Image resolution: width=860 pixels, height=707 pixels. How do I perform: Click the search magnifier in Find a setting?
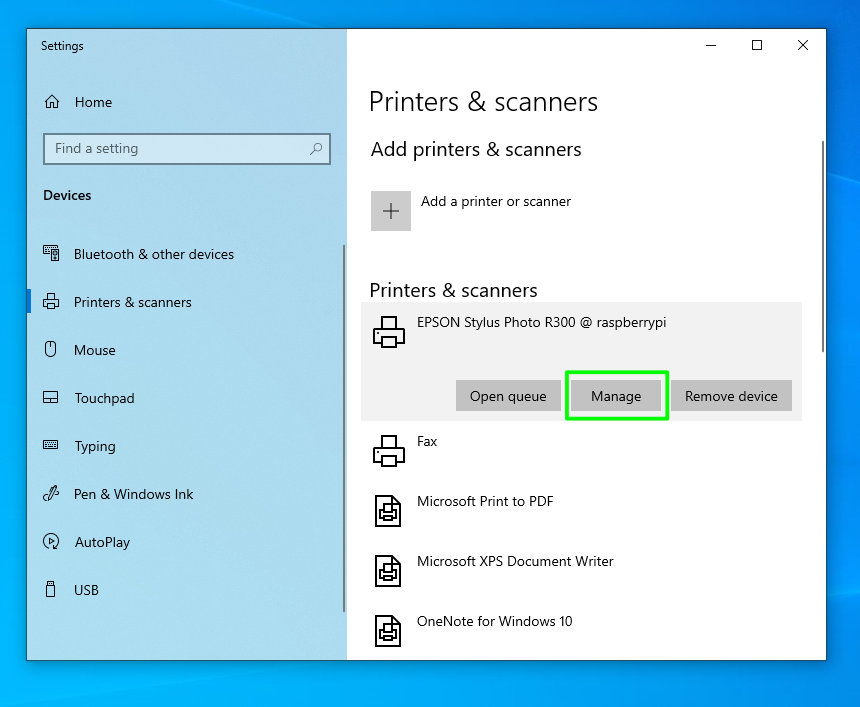point(318,148)
